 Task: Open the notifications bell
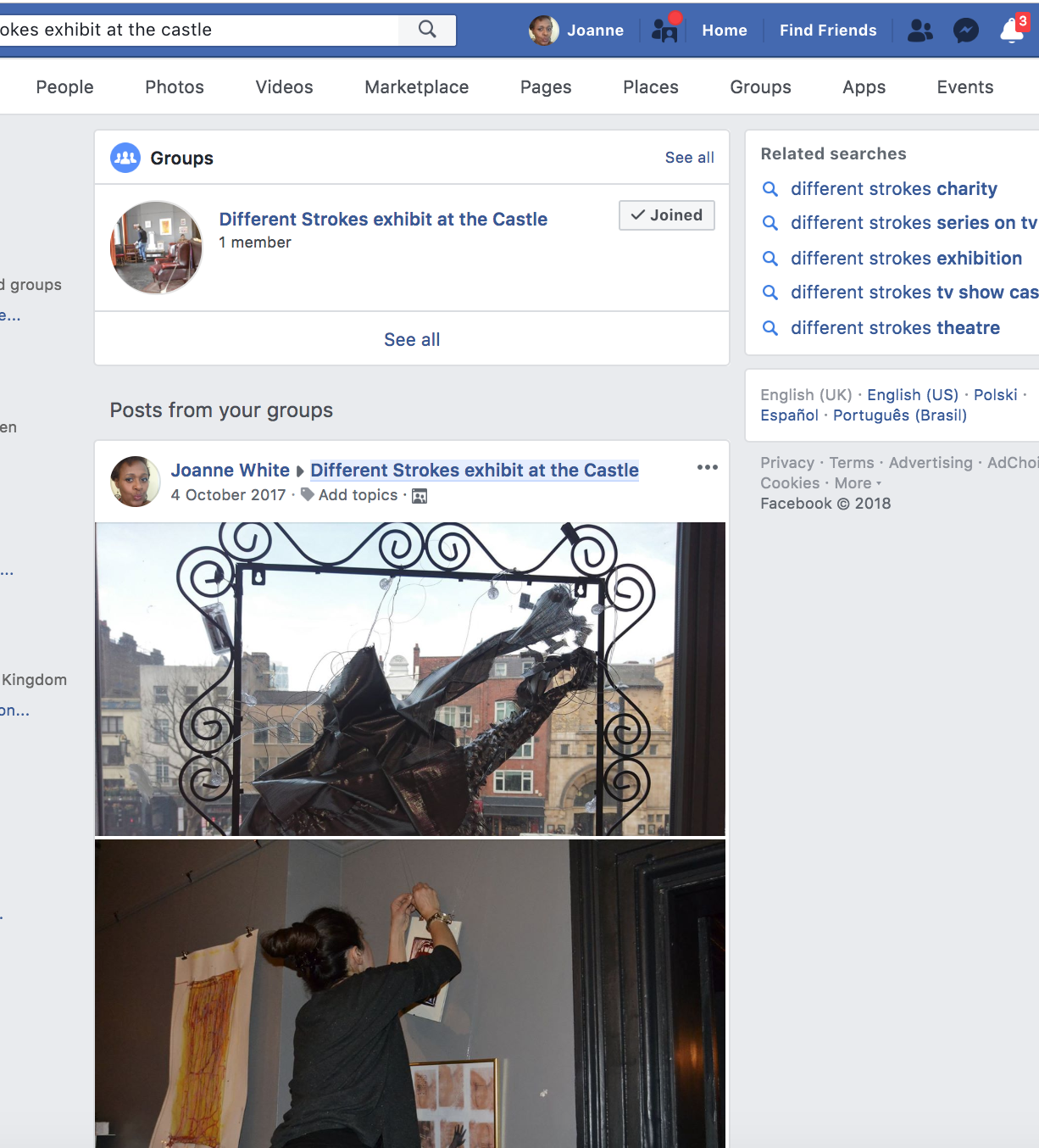[1011, 31]
